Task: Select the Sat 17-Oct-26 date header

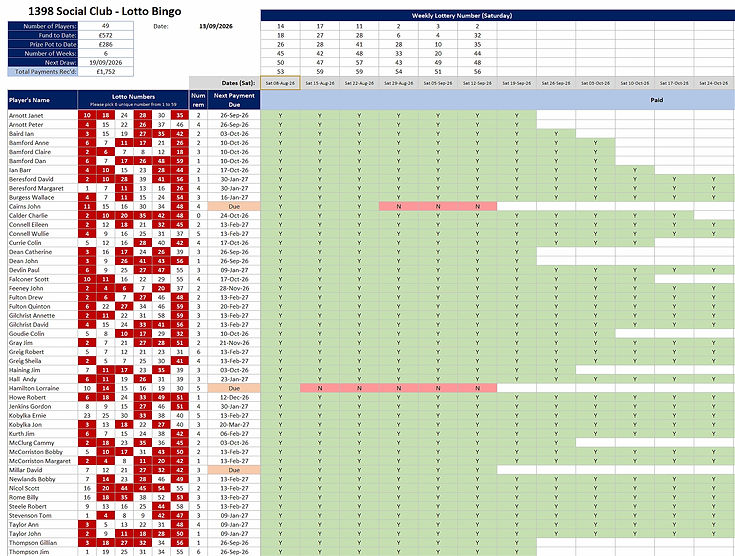Action: (x=674, y=83)
